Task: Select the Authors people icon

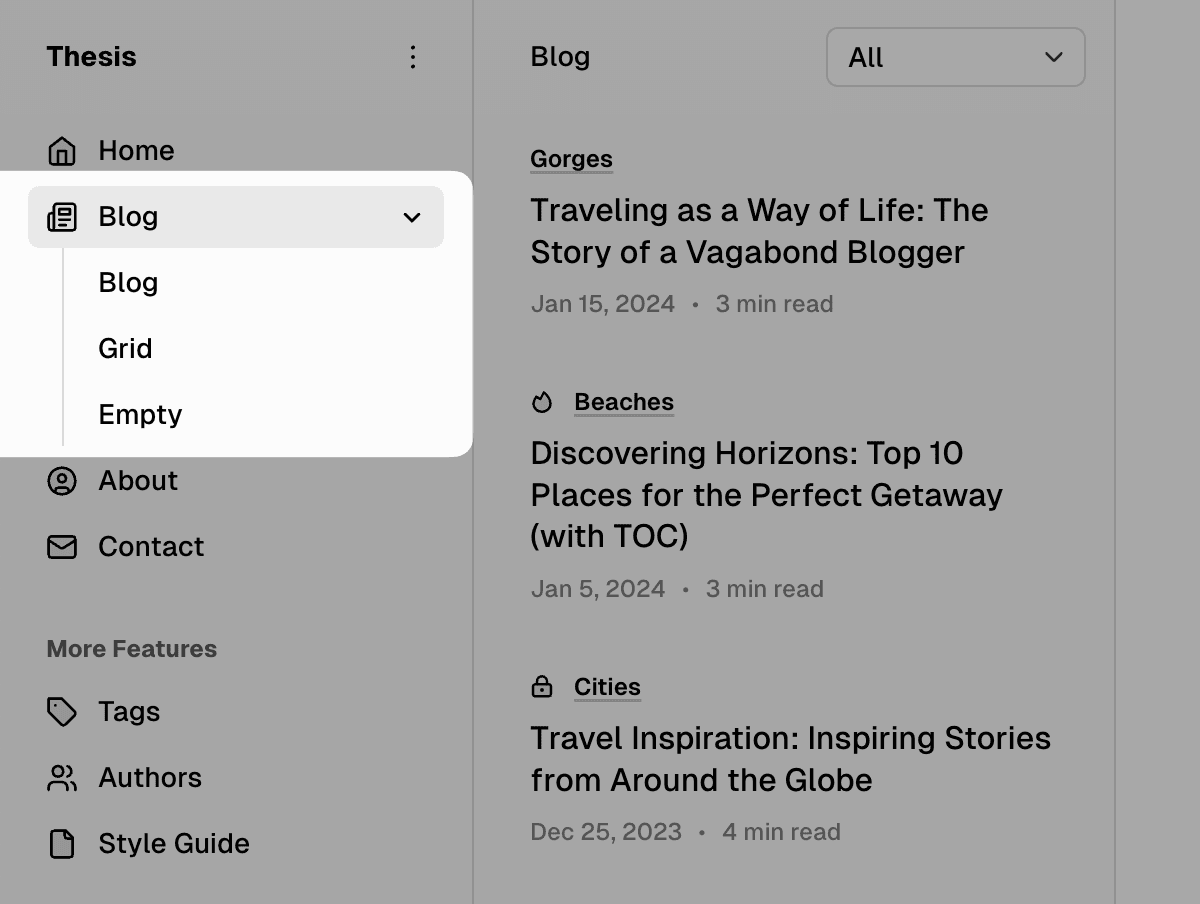Action: [62, 778]
